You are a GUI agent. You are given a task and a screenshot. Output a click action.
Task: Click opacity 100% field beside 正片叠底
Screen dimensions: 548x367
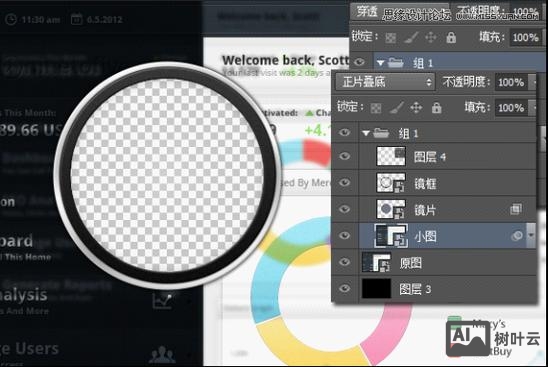pyautogui.click(x=511, y=82)
